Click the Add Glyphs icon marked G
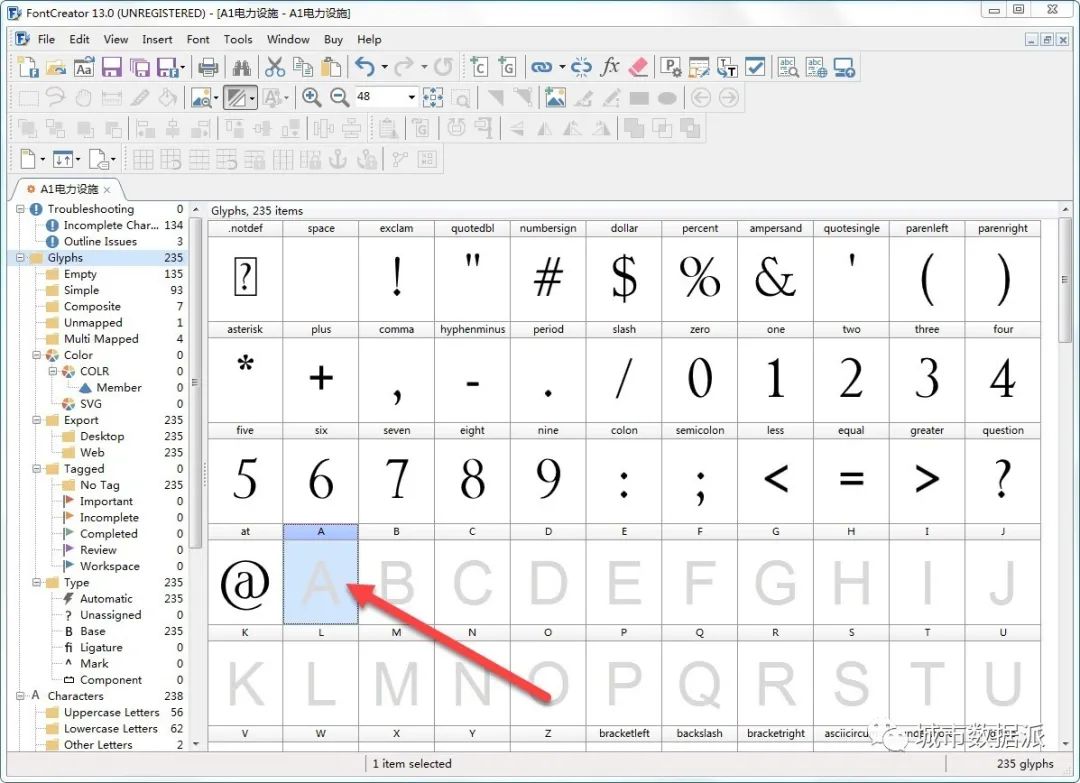The width and height of the screenshot is (1080, 783). coord(506,67)
